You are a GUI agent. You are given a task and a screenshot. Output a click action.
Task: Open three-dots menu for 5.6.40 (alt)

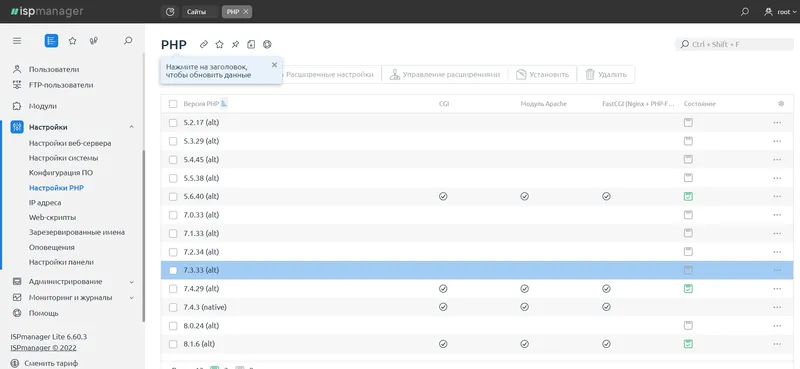click(x=777, y=196)
